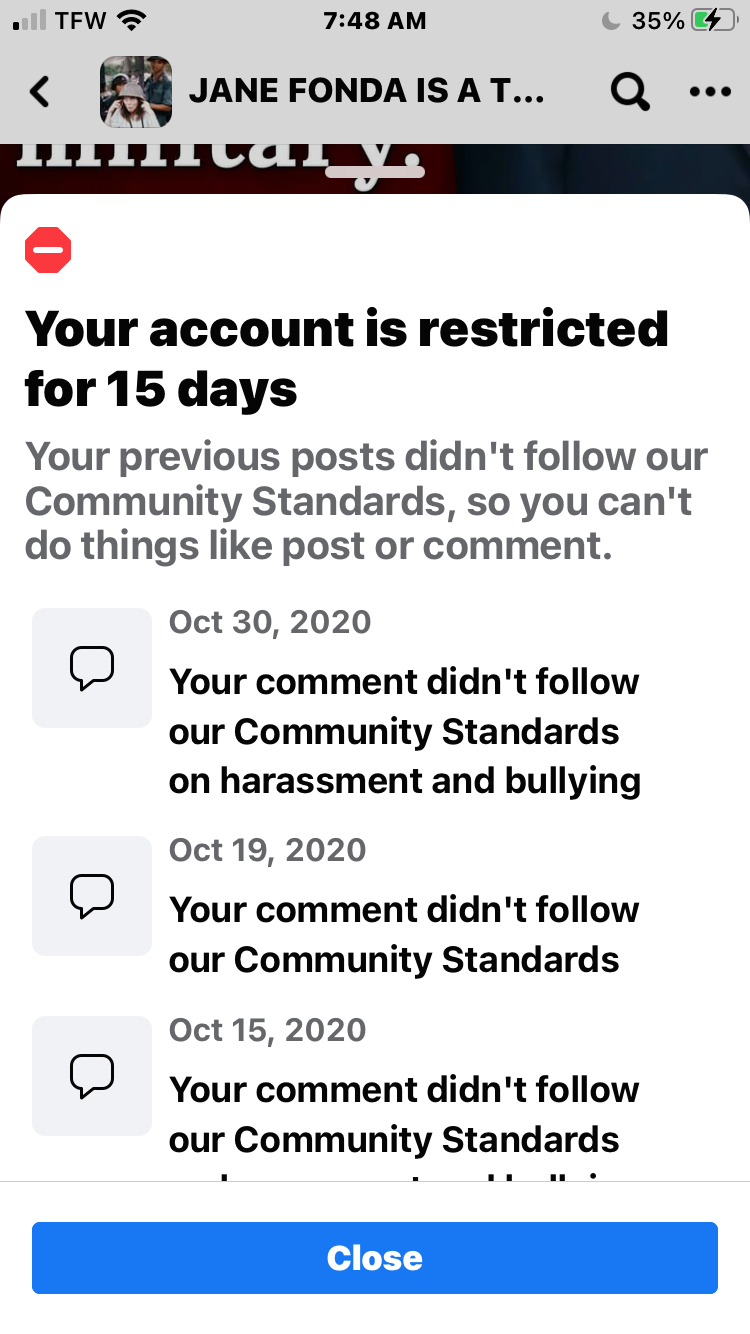Open the Oct 30 harassment and bullying violation
Viewport: 750px width, 1334px height.
pos(404,731)
